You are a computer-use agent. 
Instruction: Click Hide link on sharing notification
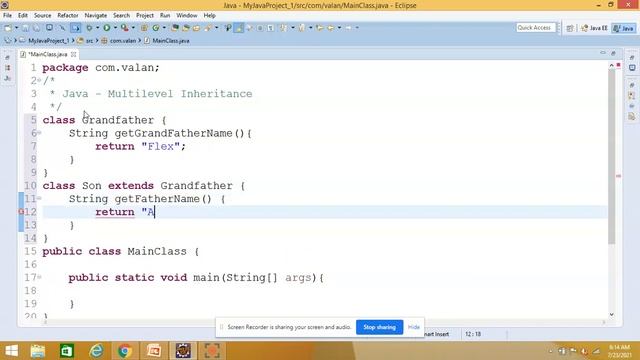point(413,327)
